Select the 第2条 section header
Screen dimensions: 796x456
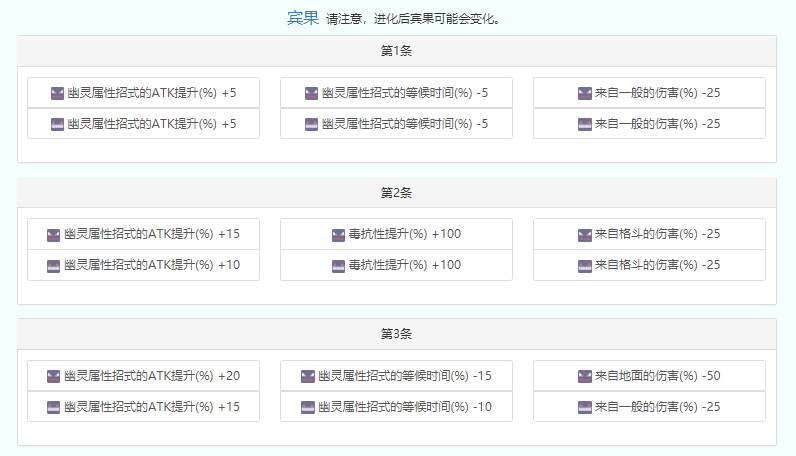pos(396,192)
